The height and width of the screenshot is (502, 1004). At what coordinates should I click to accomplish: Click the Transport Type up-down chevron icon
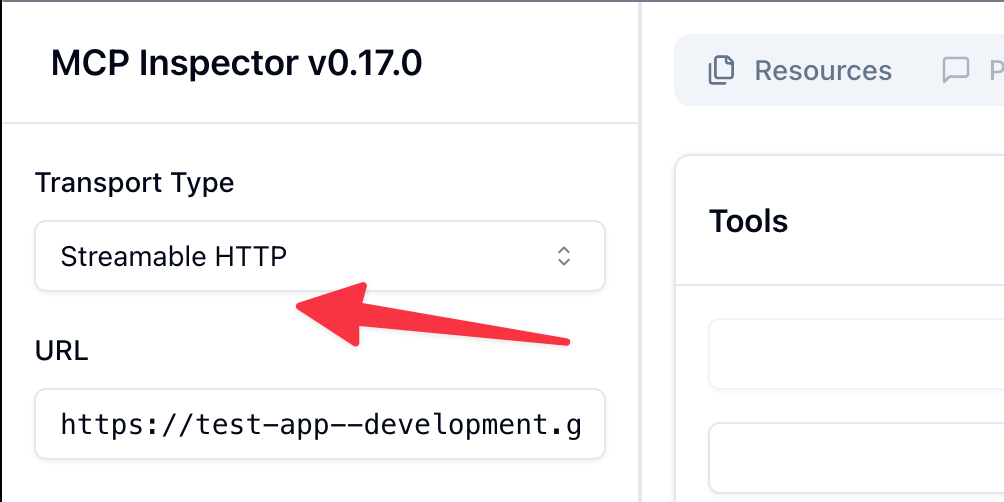point(564,256)
